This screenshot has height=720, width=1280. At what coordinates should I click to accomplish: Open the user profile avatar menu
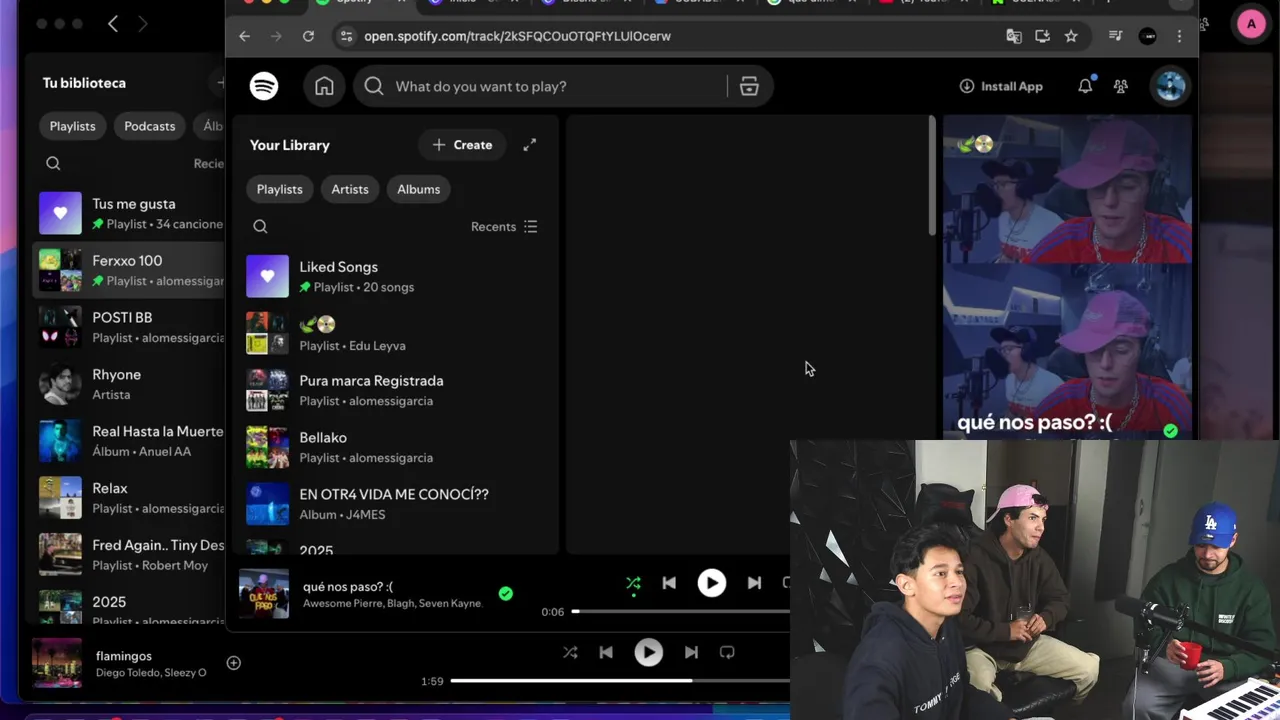point(1170,86)
